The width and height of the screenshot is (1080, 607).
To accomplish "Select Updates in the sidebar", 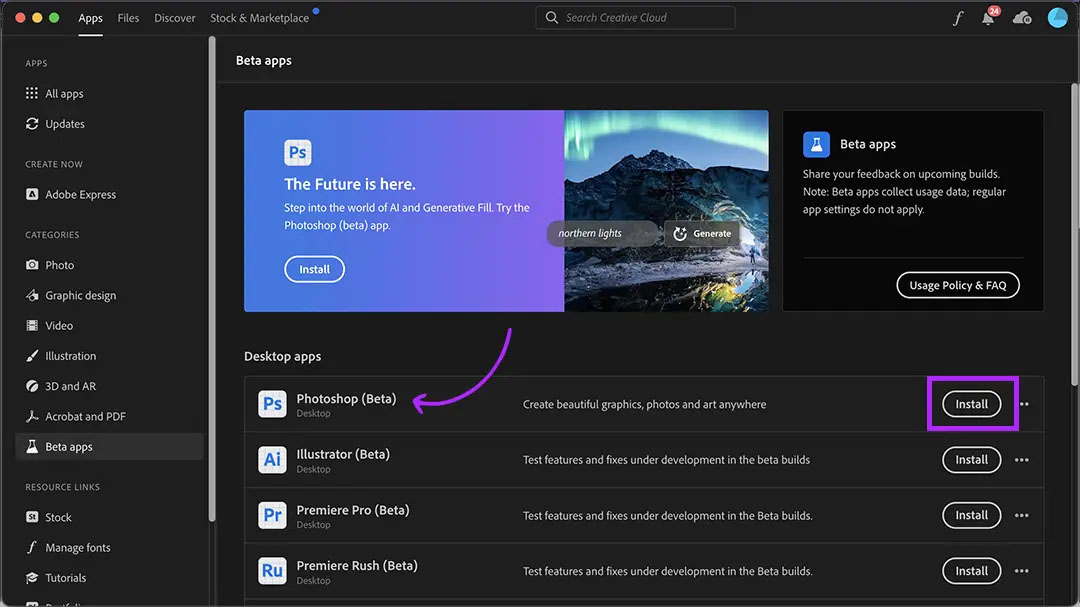I will (110, 123).
